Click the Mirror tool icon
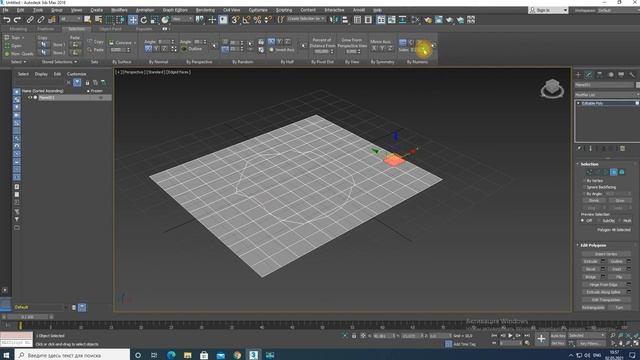The image size is (640, 360). pos(335,20)
